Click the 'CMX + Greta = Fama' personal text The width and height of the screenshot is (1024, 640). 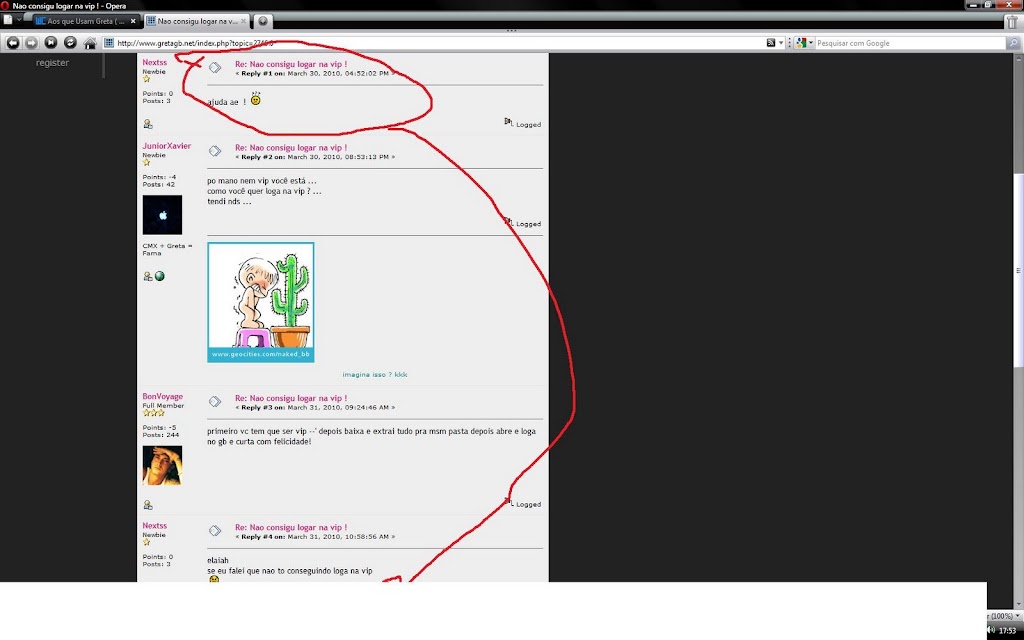coord(168,249)
